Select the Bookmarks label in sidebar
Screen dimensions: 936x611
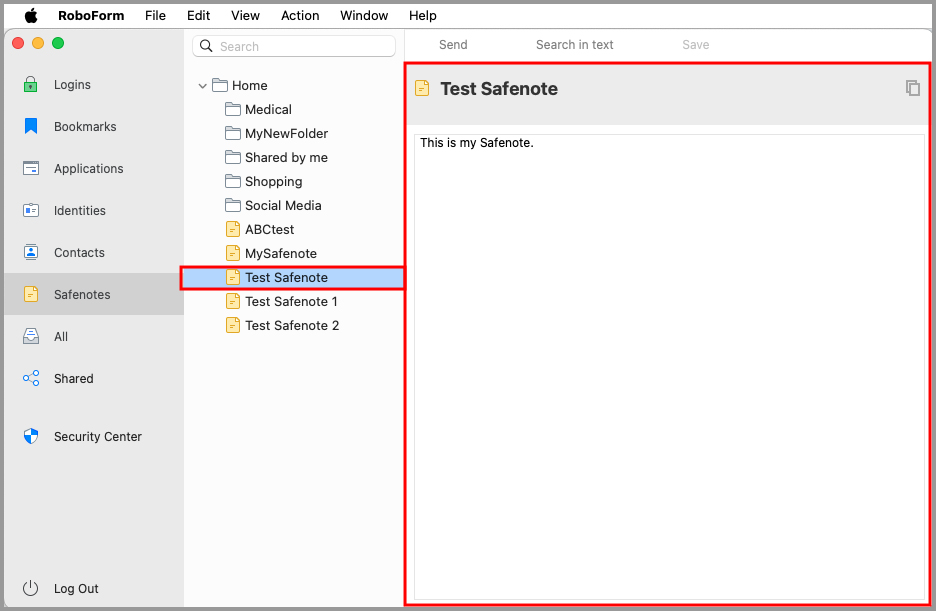pyautogui.click(x=85, y=126)
